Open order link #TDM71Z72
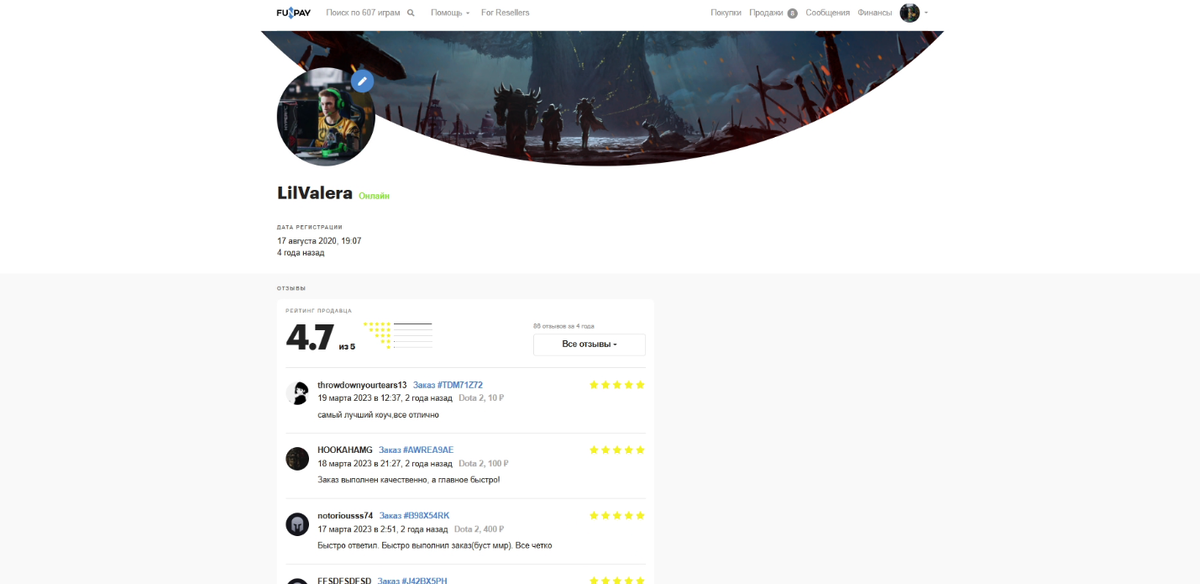Screen dimensions: 1200x584 point(448,385)
